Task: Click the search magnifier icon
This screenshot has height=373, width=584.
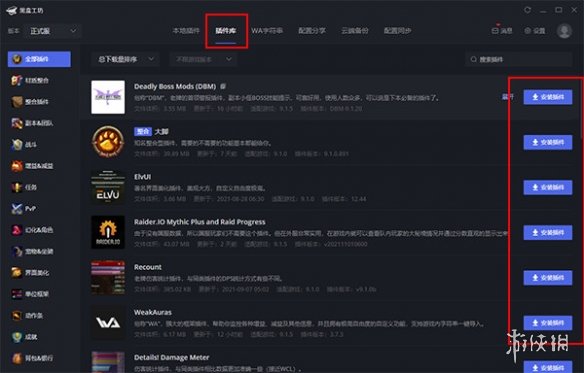Action: (x=473, y=59)
